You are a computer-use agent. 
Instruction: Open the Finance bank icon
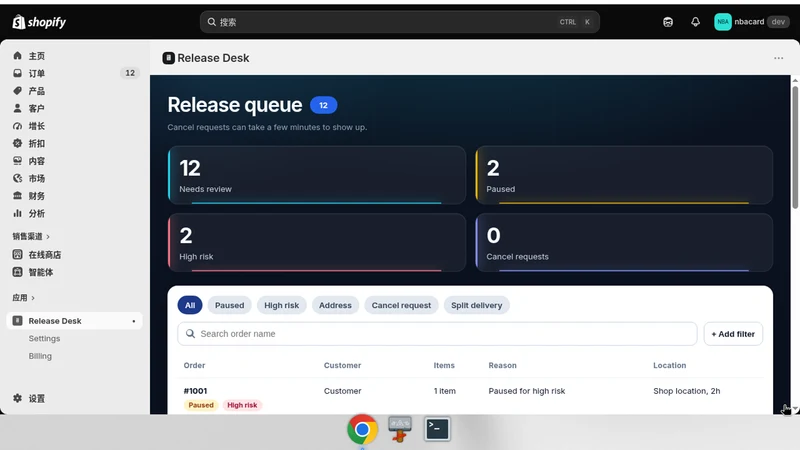[x=17, y=195]
